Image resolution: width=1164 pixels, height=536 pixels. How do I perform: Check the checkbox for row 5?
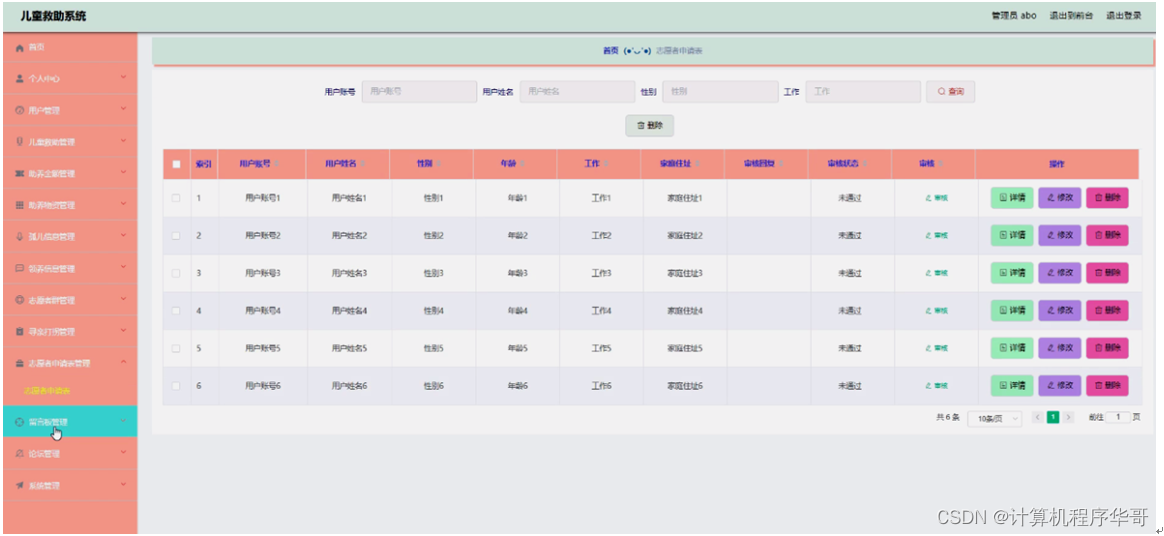pos(176,348)
